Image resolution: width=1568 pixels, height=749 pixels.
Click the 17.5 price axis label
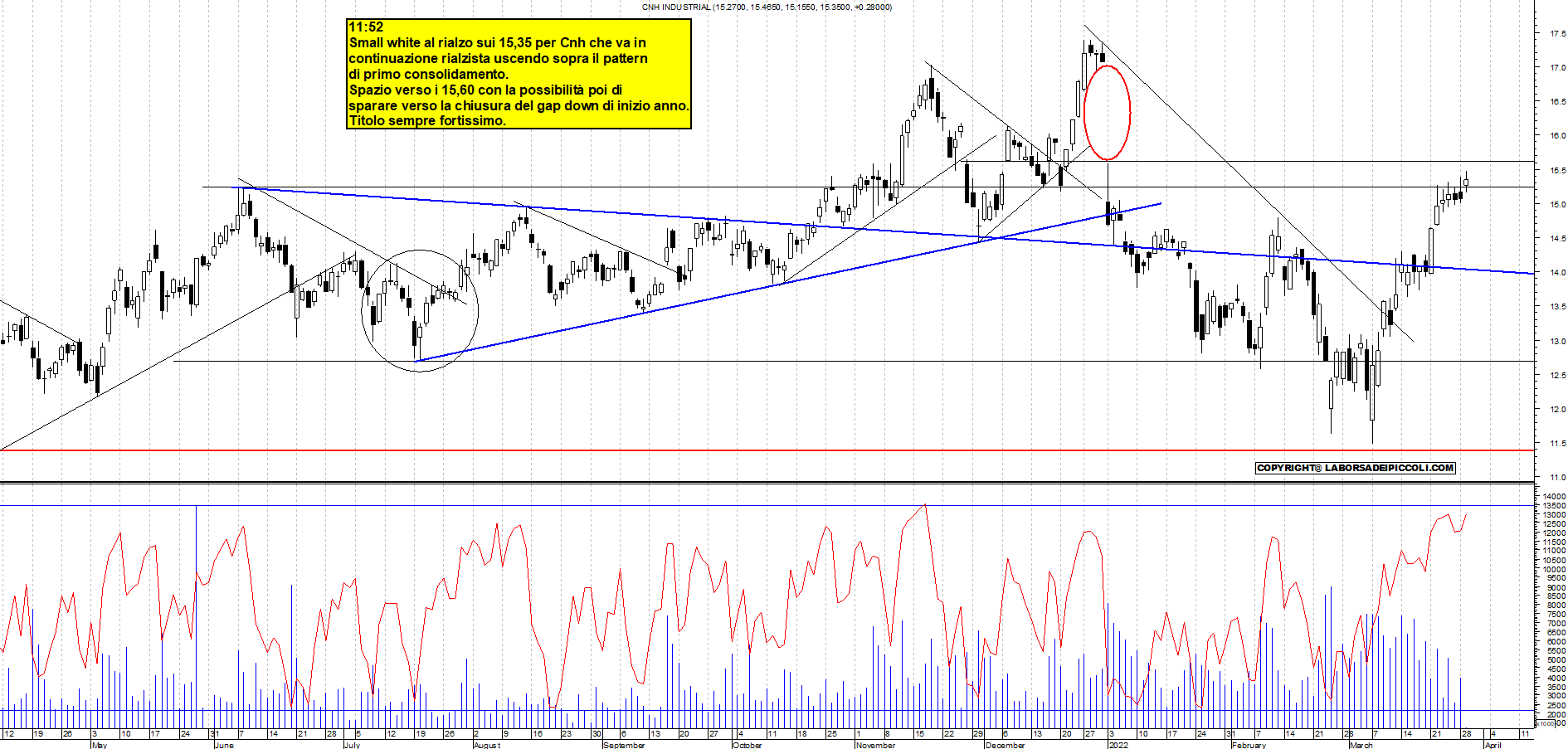(x=1557, y=34)
